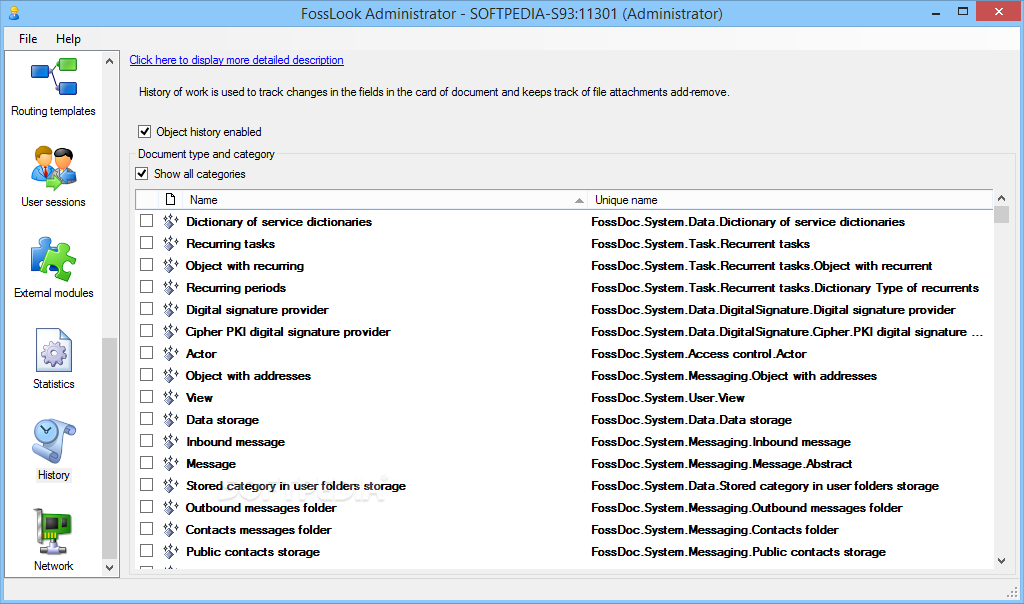Click the link to display detailed description
Image resolution: width=1024 pixels, height=604 pixels.
point(236,60)
